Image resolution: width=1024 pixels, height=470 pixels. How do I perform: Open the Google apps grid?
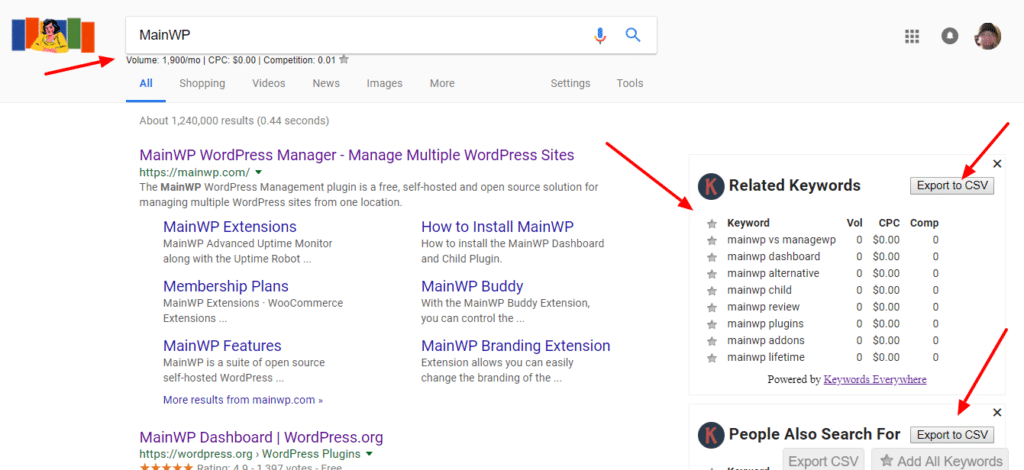(912, 36)
